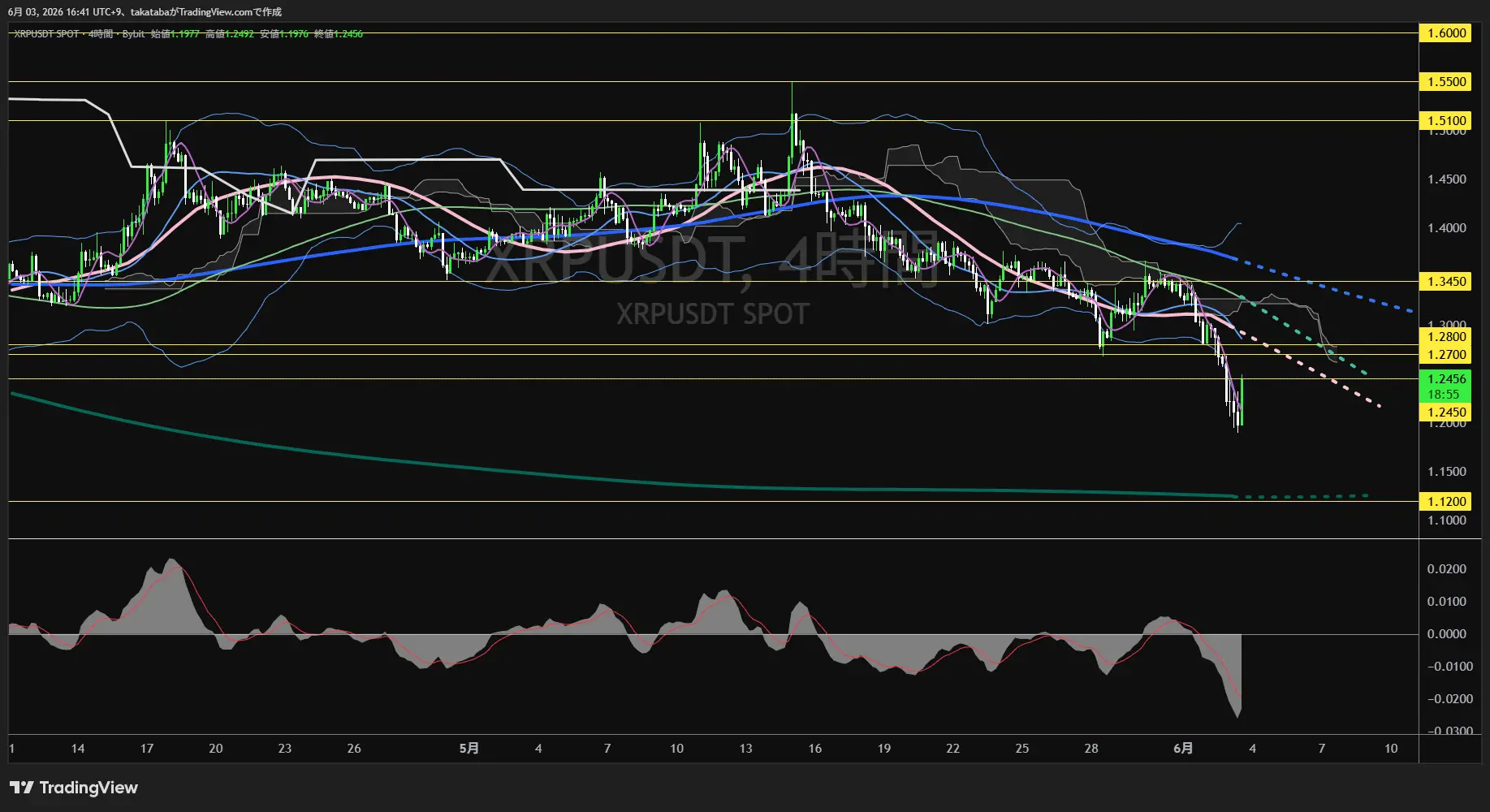The image size is (1490, 812).
Task: Click the 13 date on time axis
Action: tap(746, 749)
